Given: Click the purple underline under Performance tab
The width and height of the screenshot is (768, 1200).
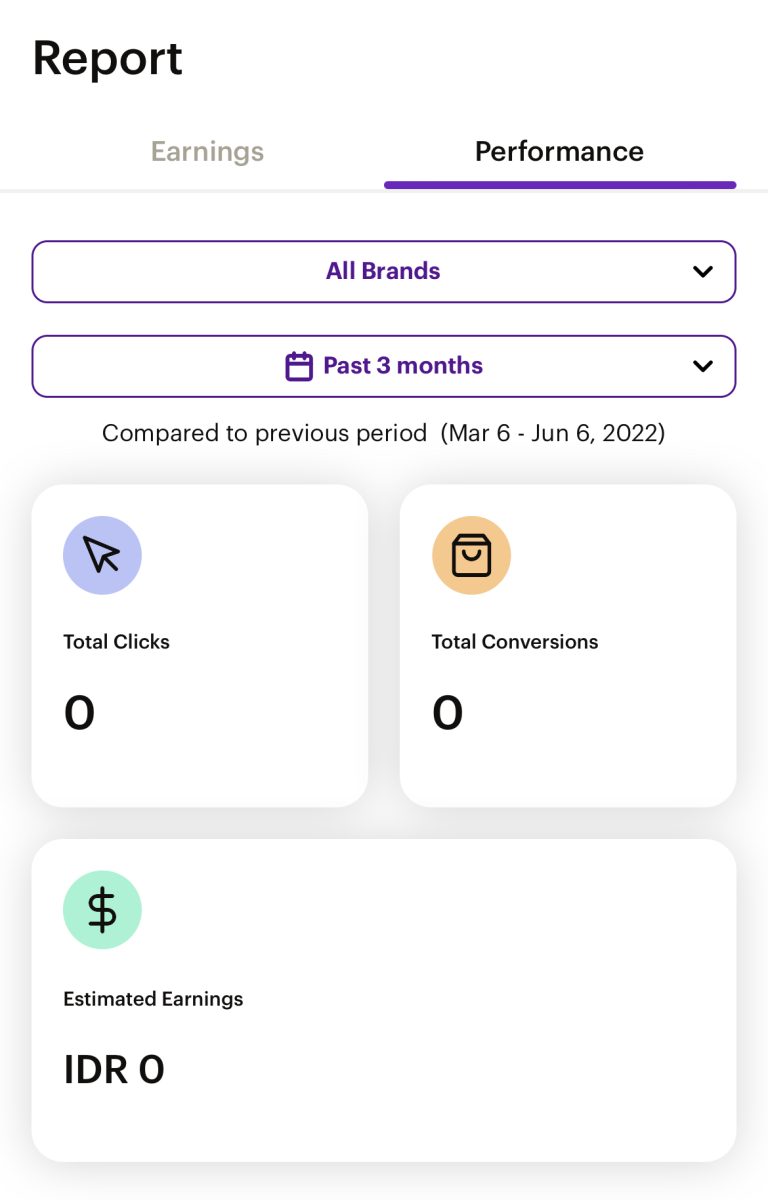Looking at the screenshot, I should tap(560, 185).
